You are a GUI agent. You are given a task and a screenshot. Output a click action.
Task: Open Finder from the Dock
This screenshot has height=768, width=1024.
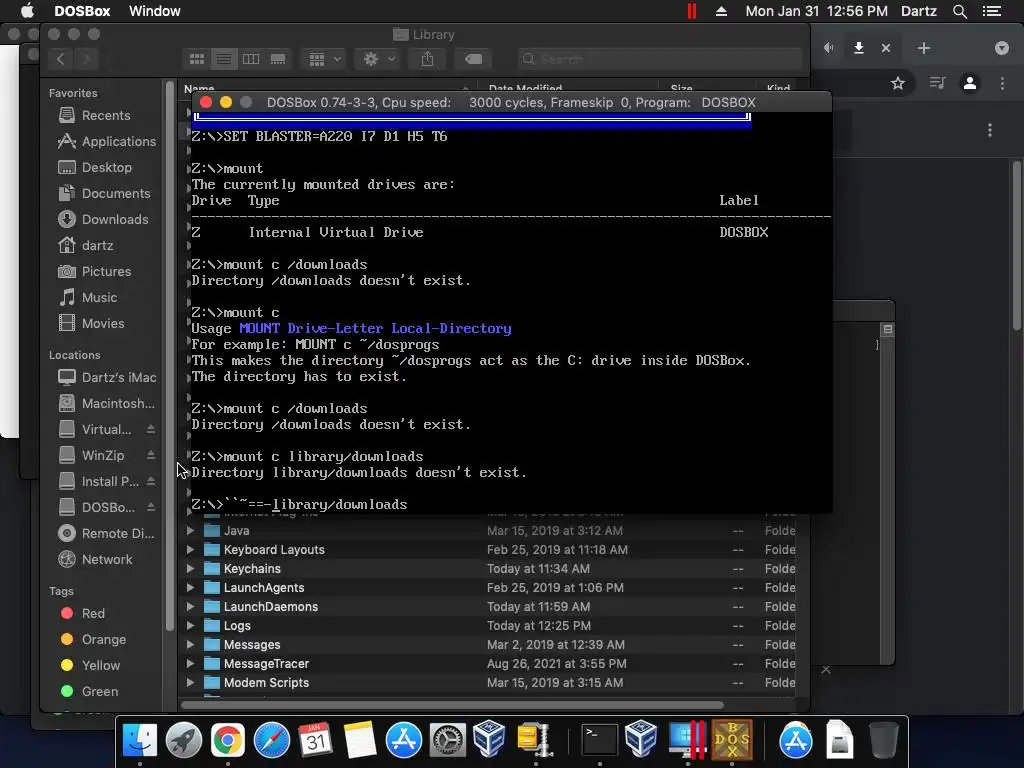point(140,740)
